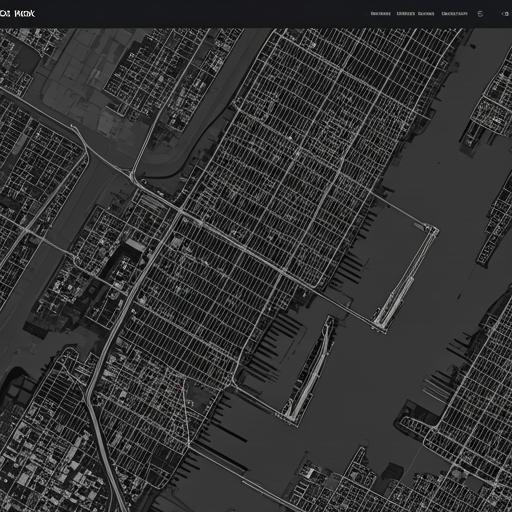Open the first header navigation link
The width and height of the screenshot is (512, 512).
click(381, 14)
